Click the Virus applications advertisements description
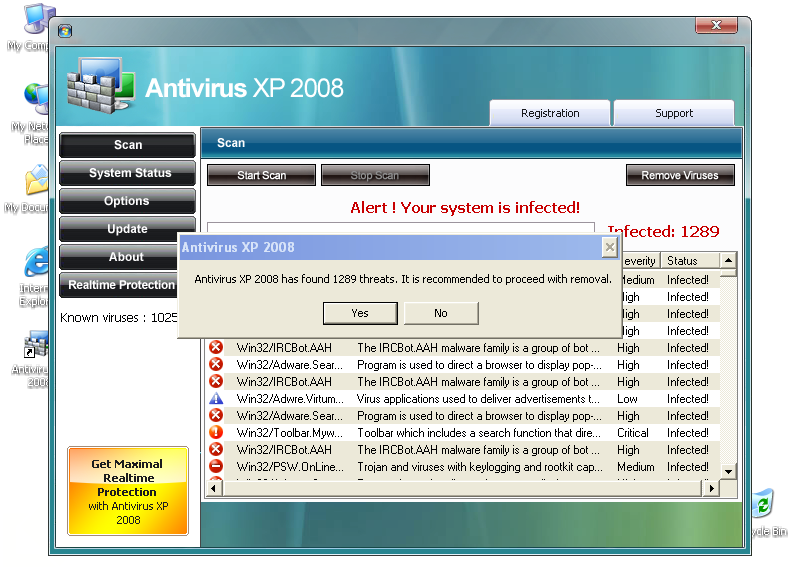Screen dimensions: 800x570 (478, 399)
